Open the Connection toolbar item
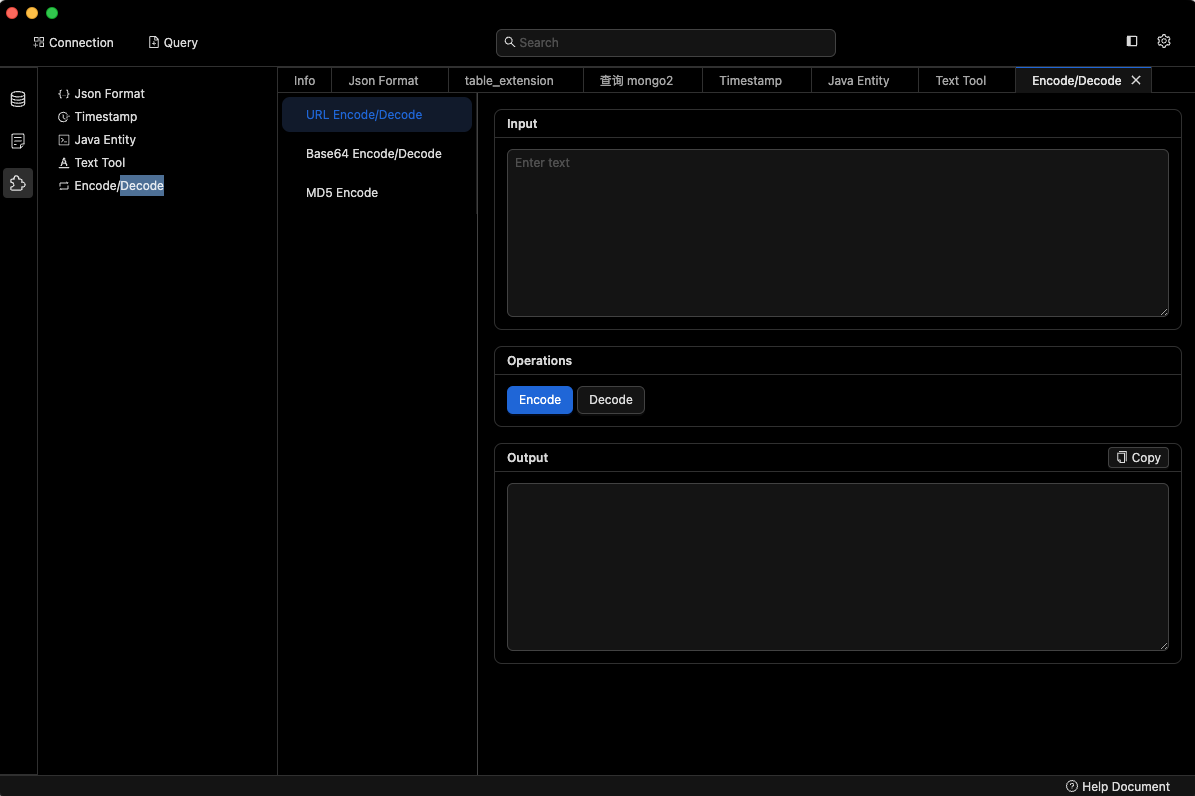 coord(74,43)
